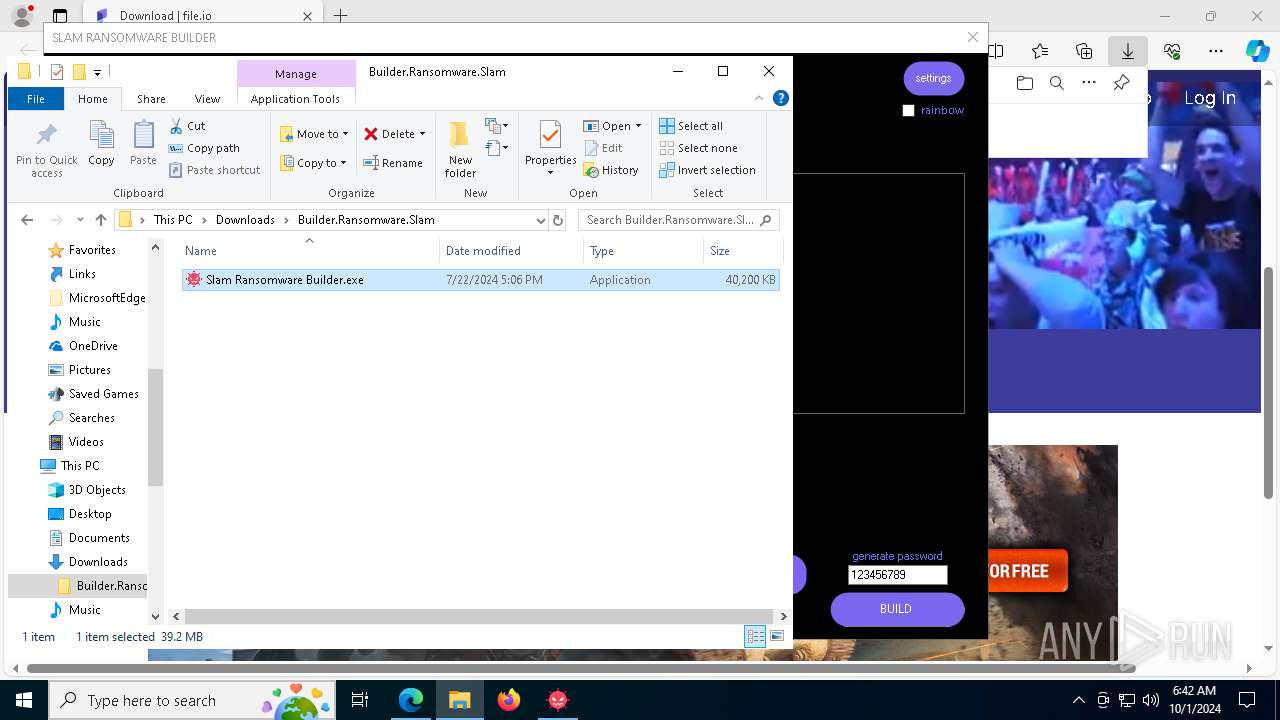Screen dimensions: 1280x720
Task: Click Paste shortcut command
Action: click(215, 170)
